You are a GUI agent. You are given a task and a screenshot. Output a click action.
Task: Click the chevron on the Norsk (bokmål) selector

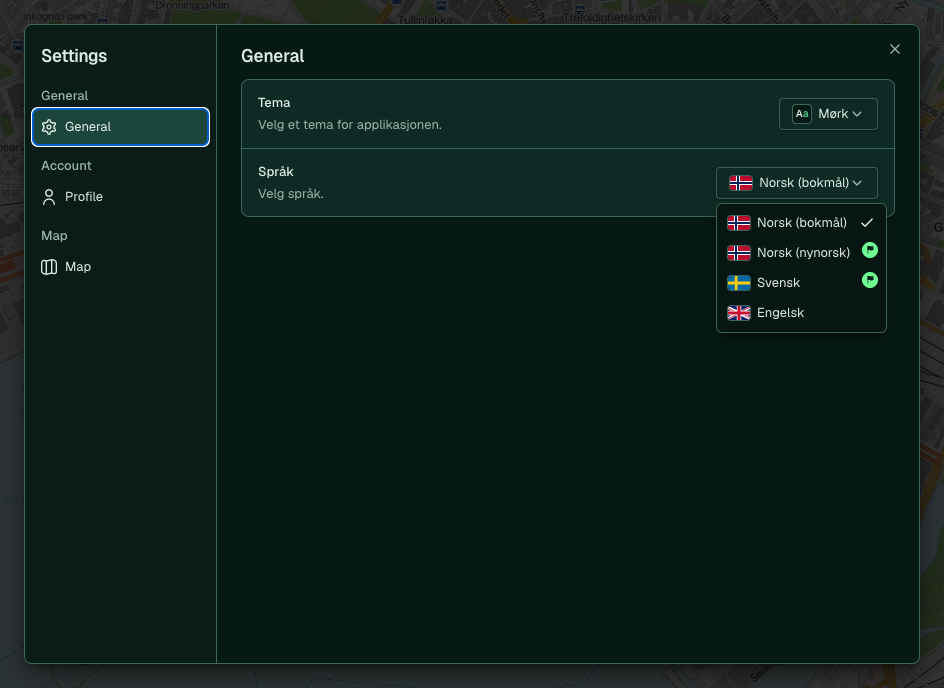[857, 183]
